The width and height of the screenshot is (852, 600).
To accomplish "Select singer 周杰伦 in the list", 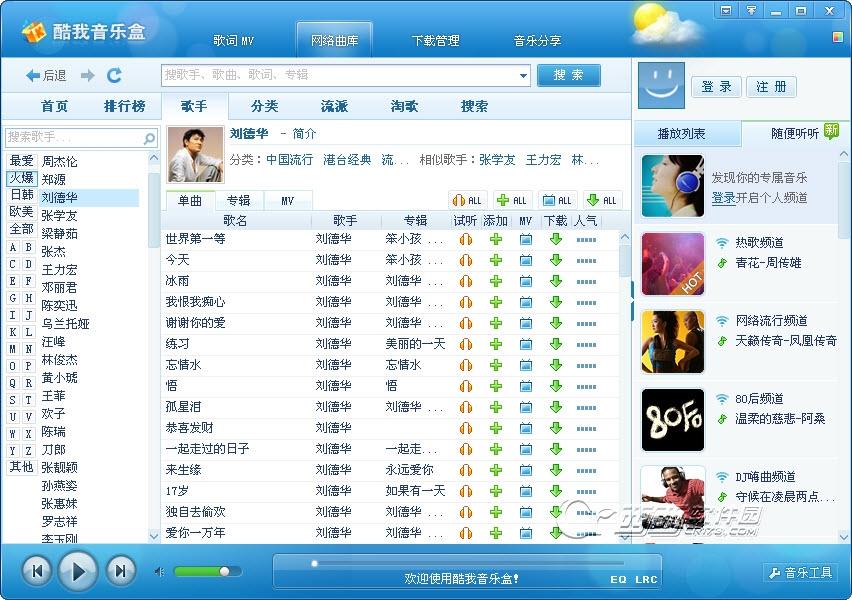I will [x=59, y=161].
